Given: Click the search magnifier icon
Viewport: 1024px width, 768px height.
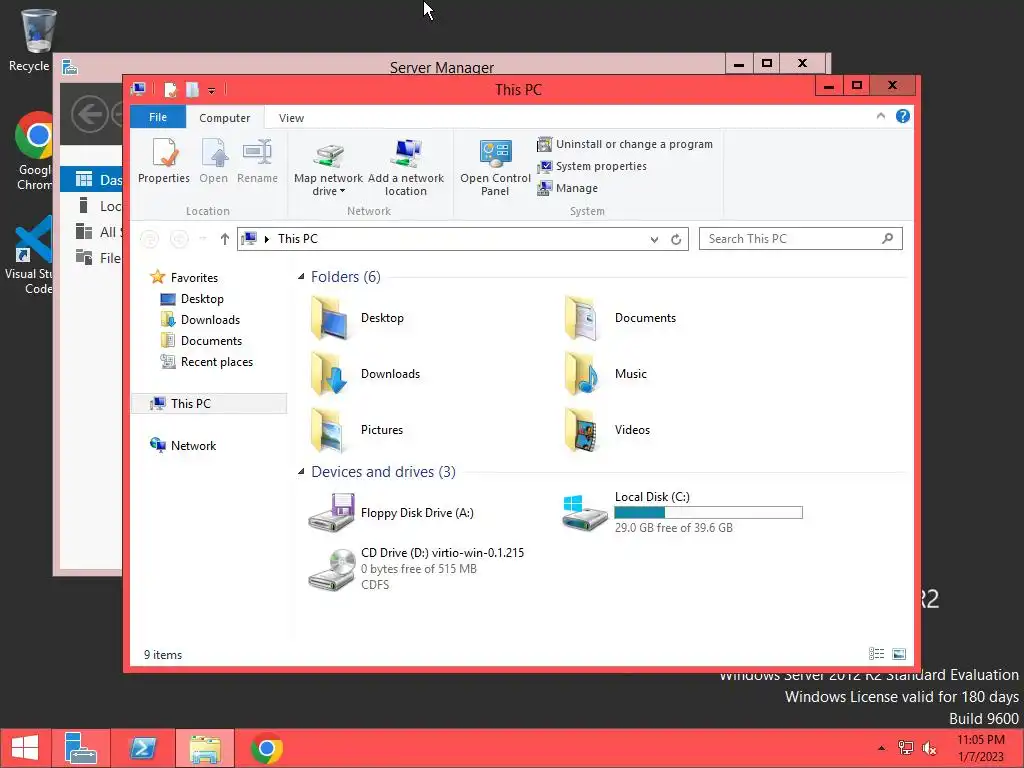Looking at the screenshot, I should point(888,238).
